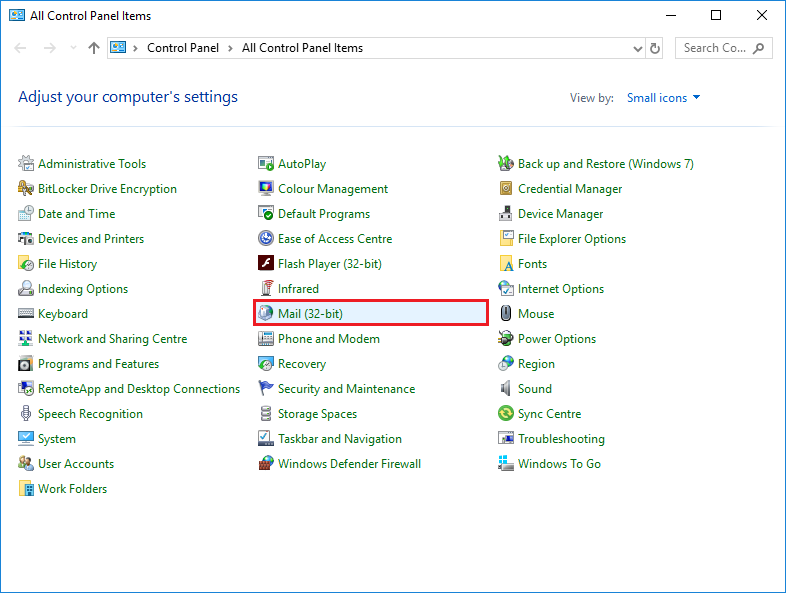This screenshot has width=786, height=593.
Task: Expand the address bar history dropdown
Action: click(x=638, y=49)
